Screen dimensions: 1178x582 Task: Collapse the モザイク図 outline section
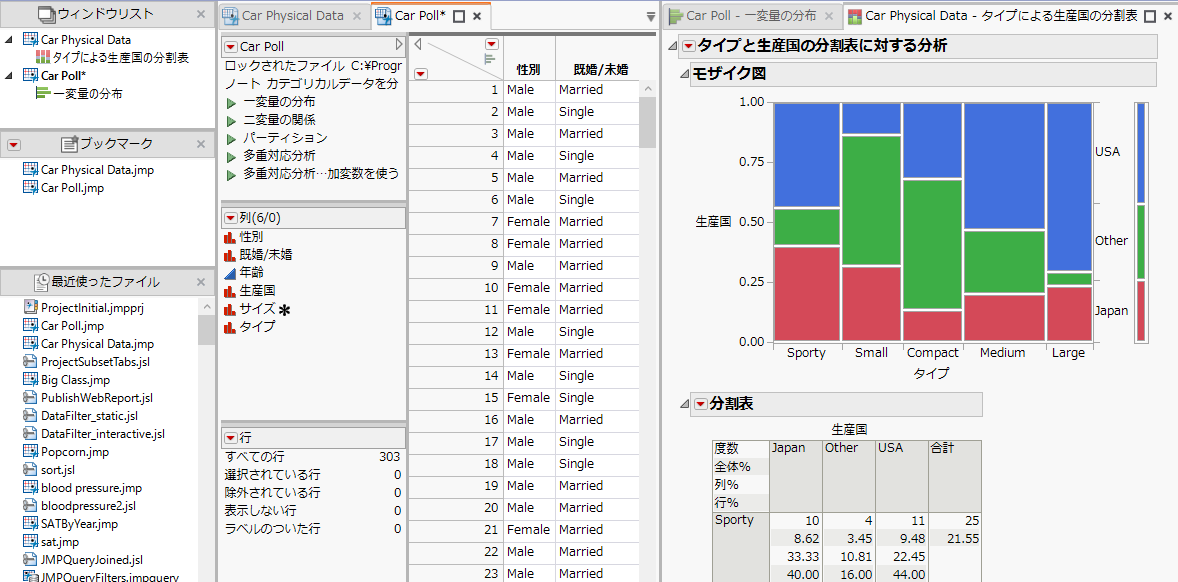coord(684,75)
